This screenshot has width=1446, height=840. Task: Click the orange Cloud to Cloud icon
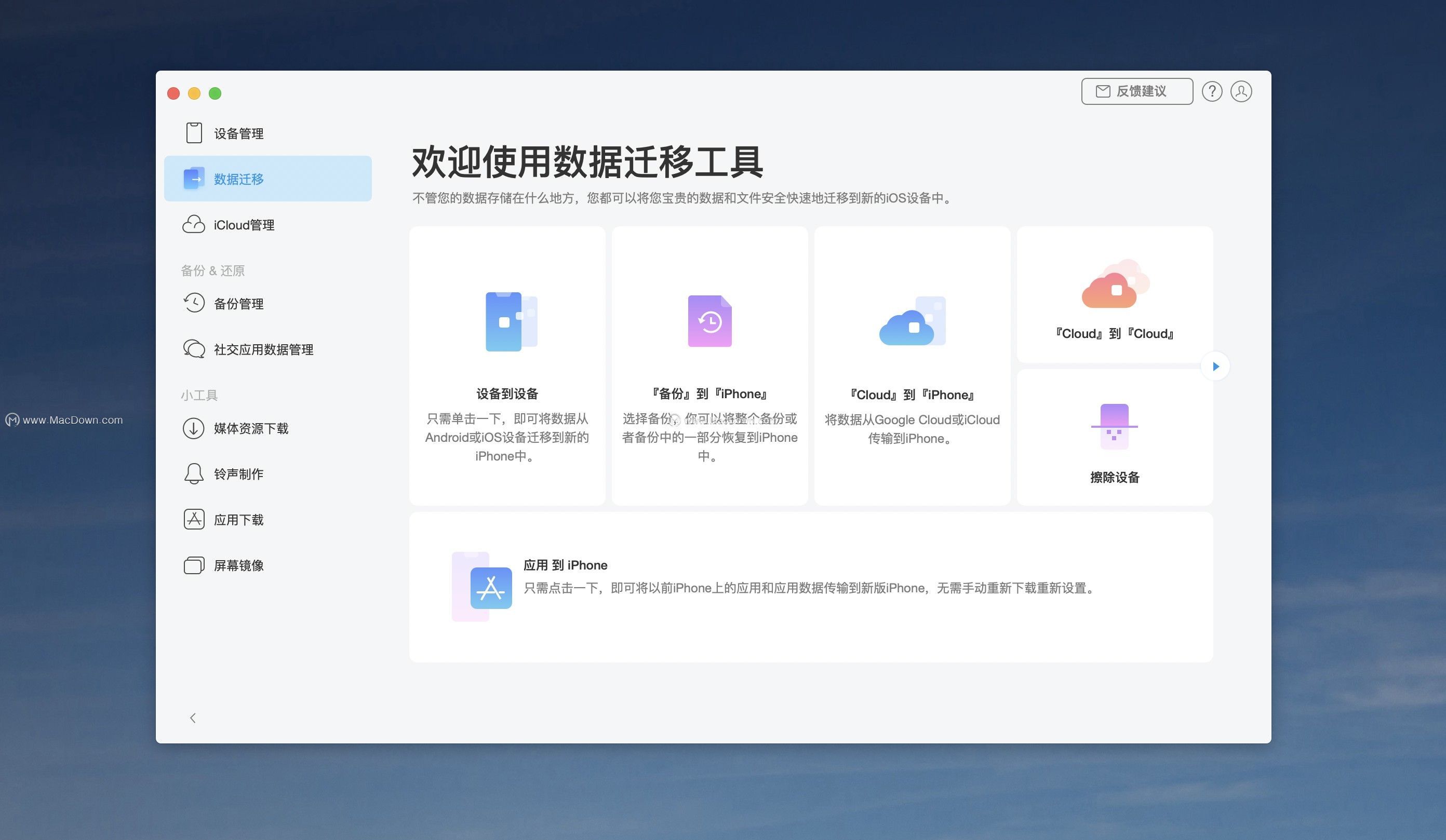tap(1116, 283)
